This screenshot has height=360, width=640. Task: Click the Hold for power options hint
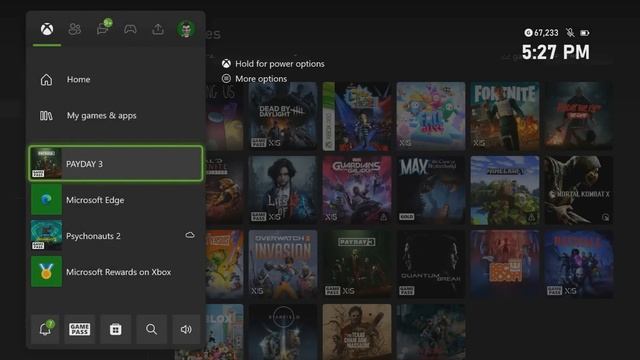[273, 64]
